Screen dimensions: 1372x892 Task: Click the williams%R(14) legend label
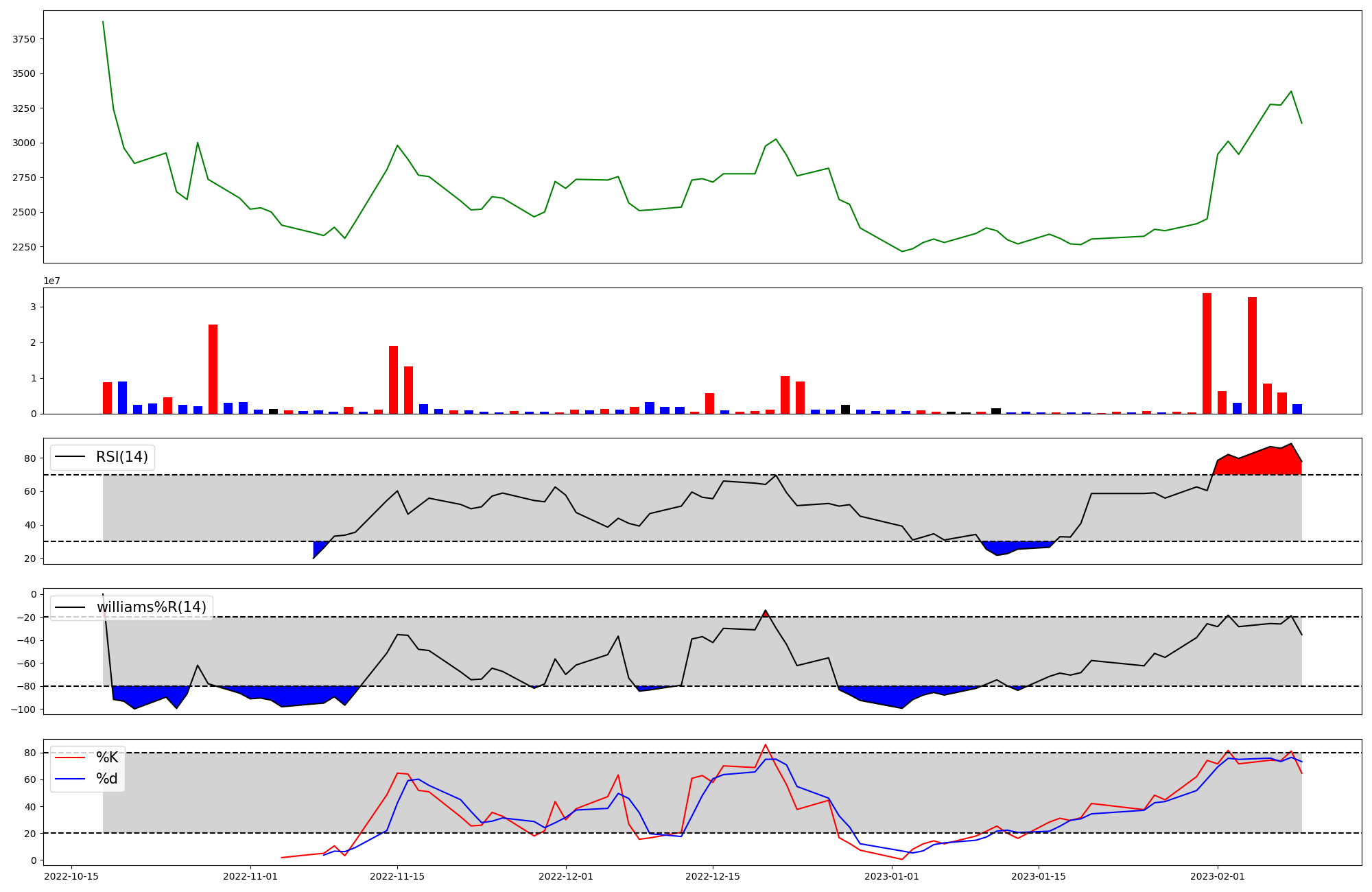151,607
